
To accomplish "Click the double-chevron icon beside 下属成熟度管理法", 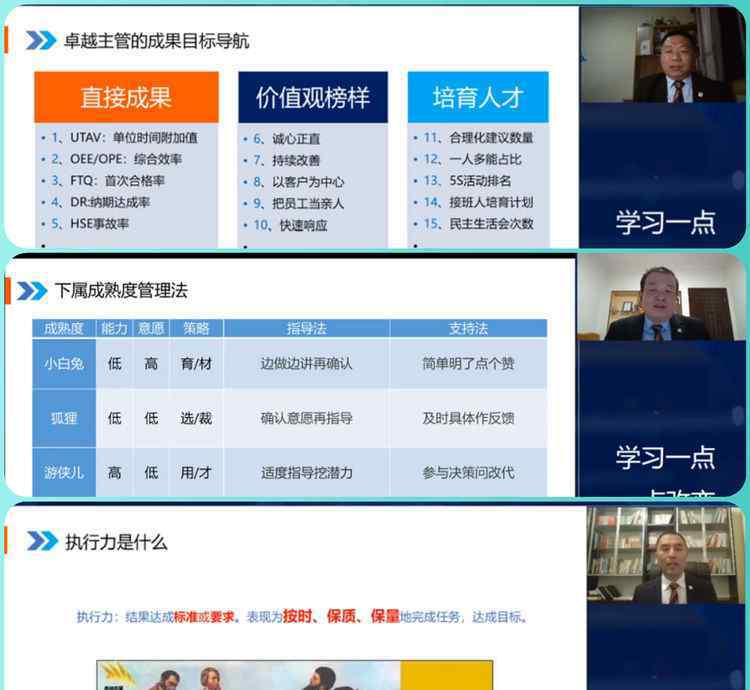I will (x=32, y=291).
